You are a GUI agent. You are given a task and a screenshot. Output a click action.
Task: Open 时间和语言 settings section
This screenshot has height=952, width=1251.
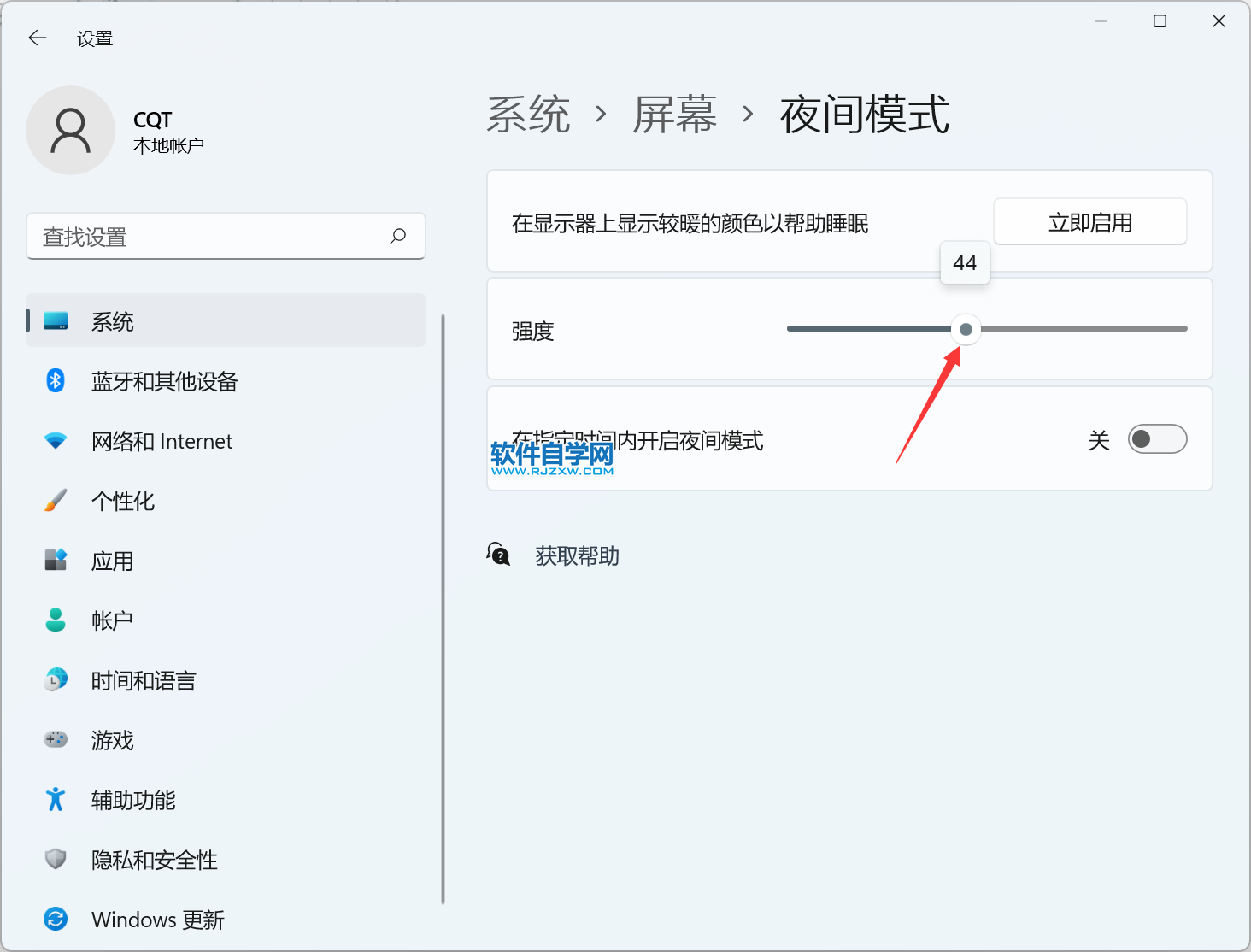coord(144,680)
